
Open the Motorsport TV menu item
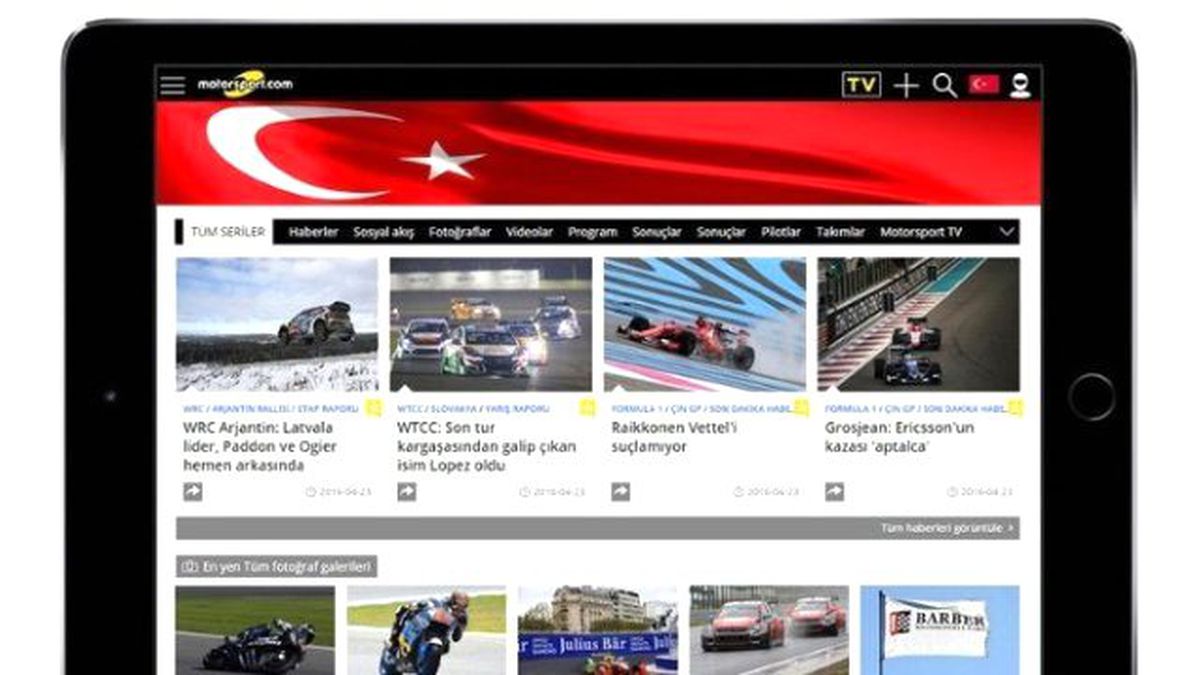(x=921, y=232)
